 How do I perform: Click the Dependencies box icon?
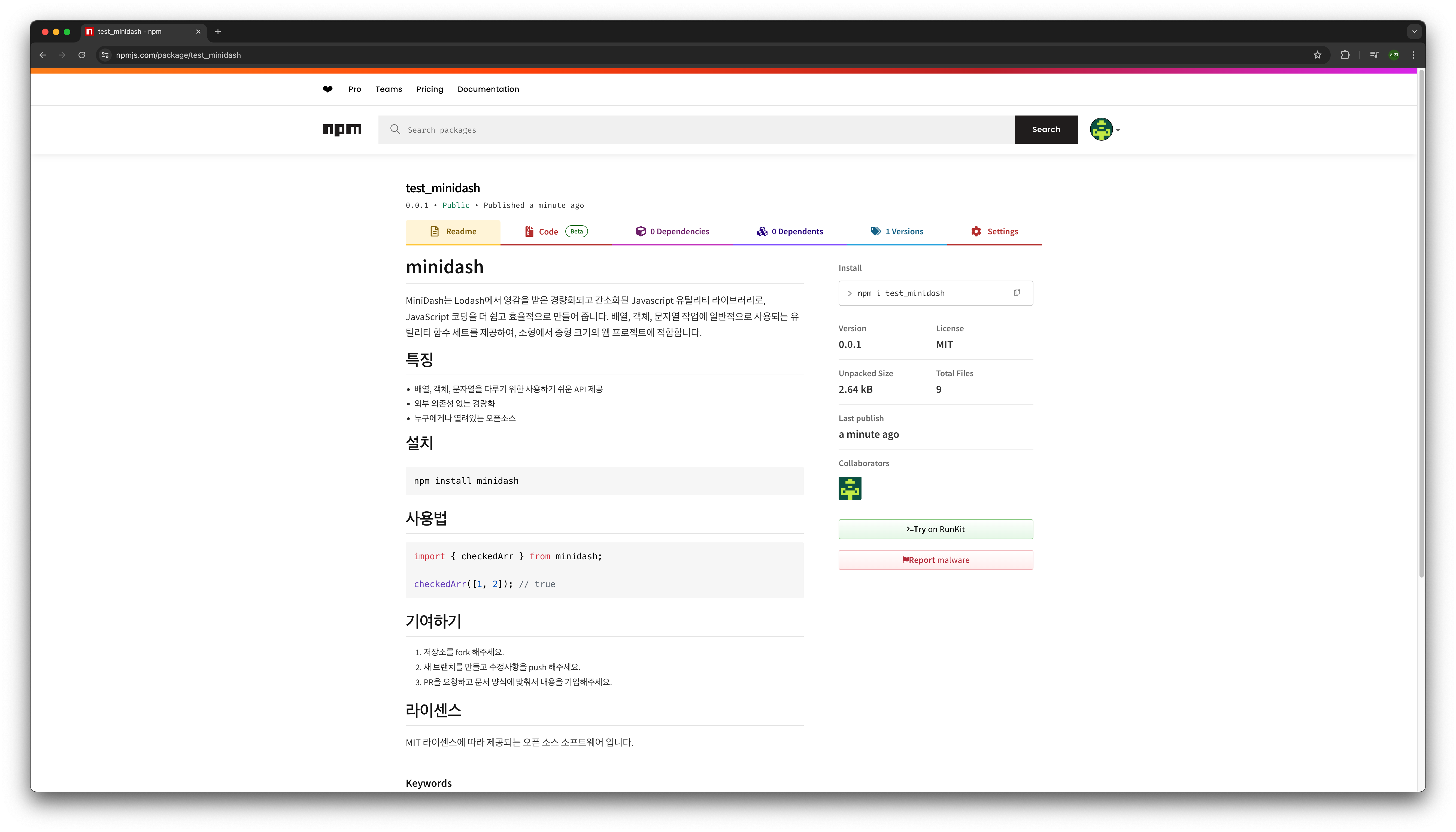641,231
